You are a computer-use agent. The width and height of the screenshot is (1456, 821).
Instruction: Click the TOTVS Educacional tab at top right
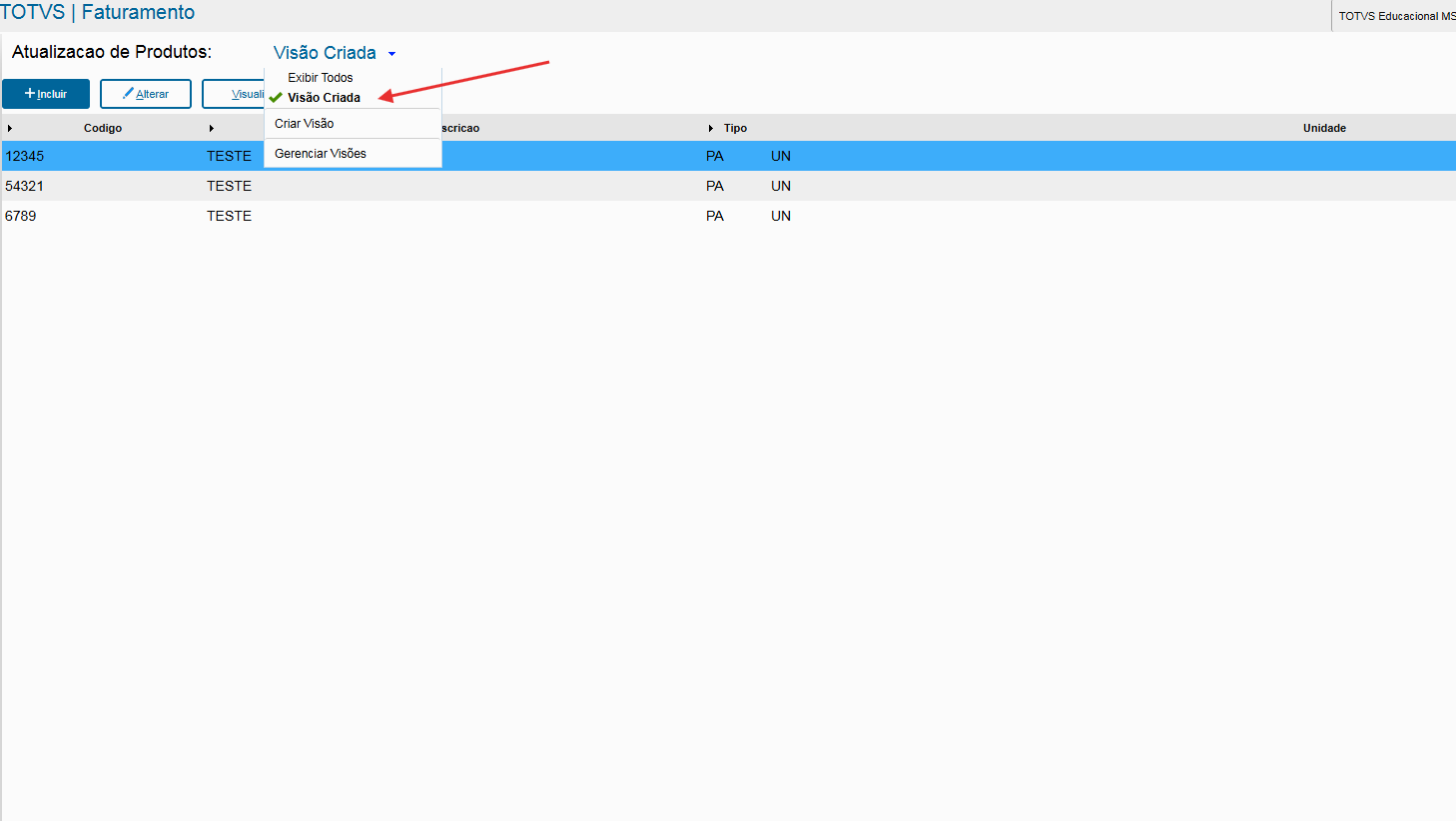[x=1395, y=16]
